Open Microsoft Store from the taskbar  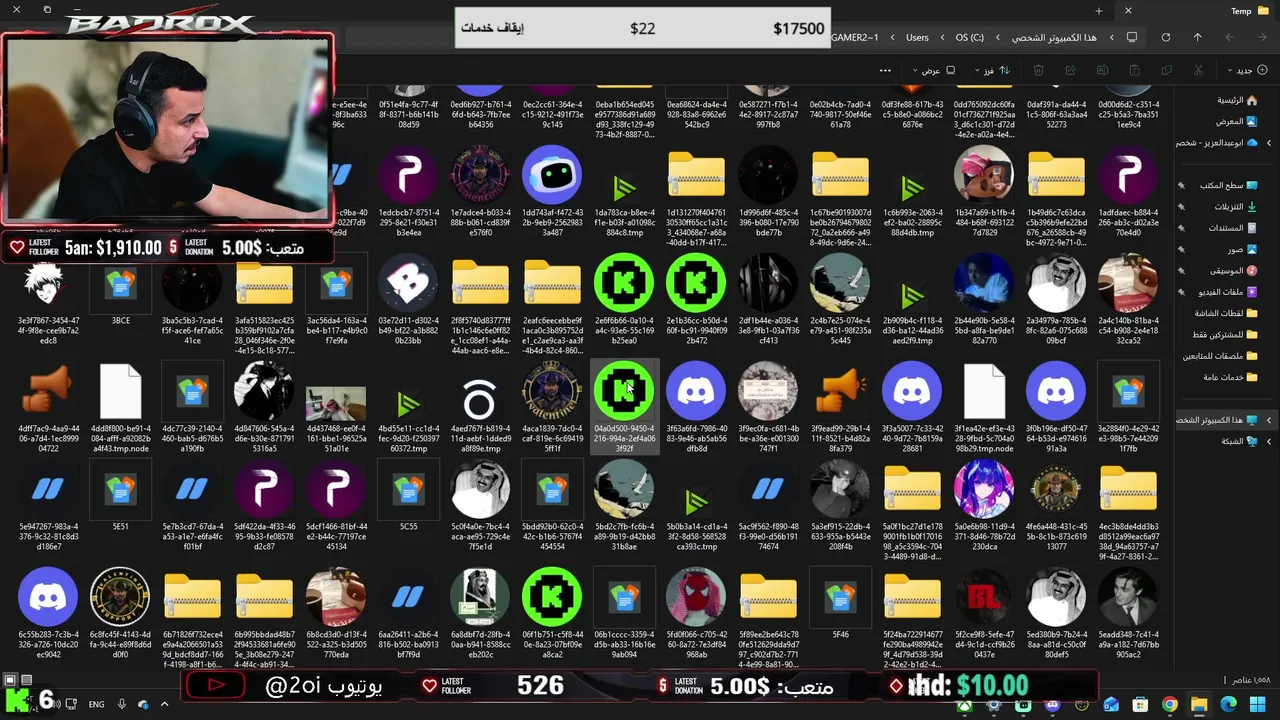point(1140,705)
